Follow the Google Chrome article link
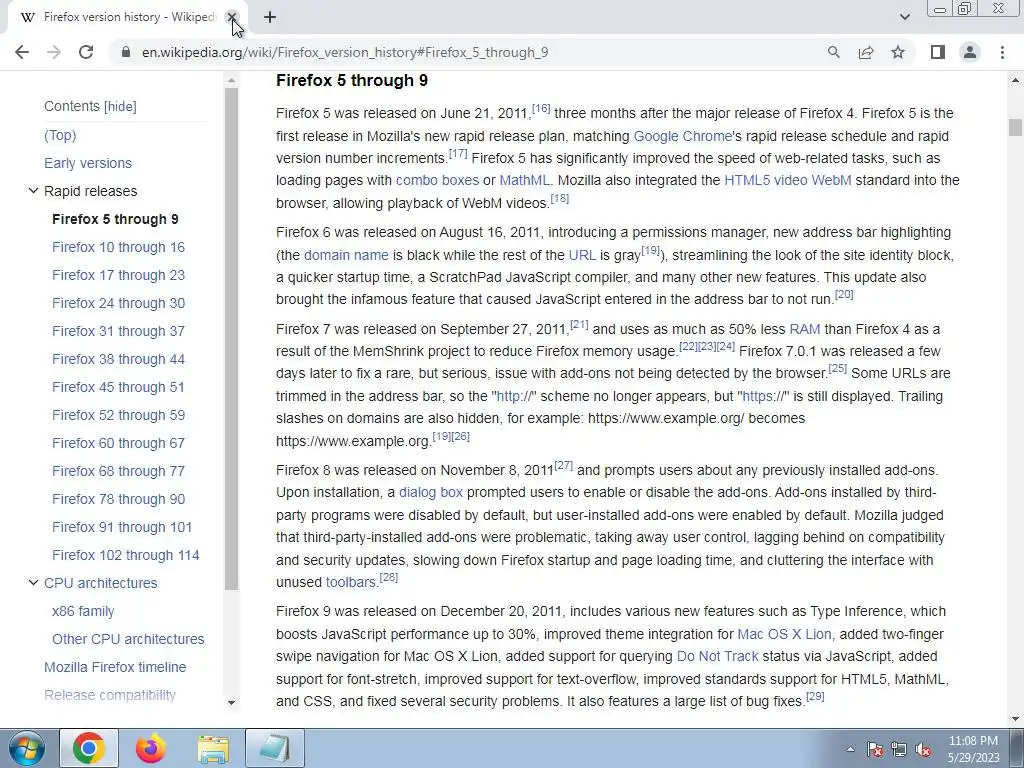 point(682,136)
